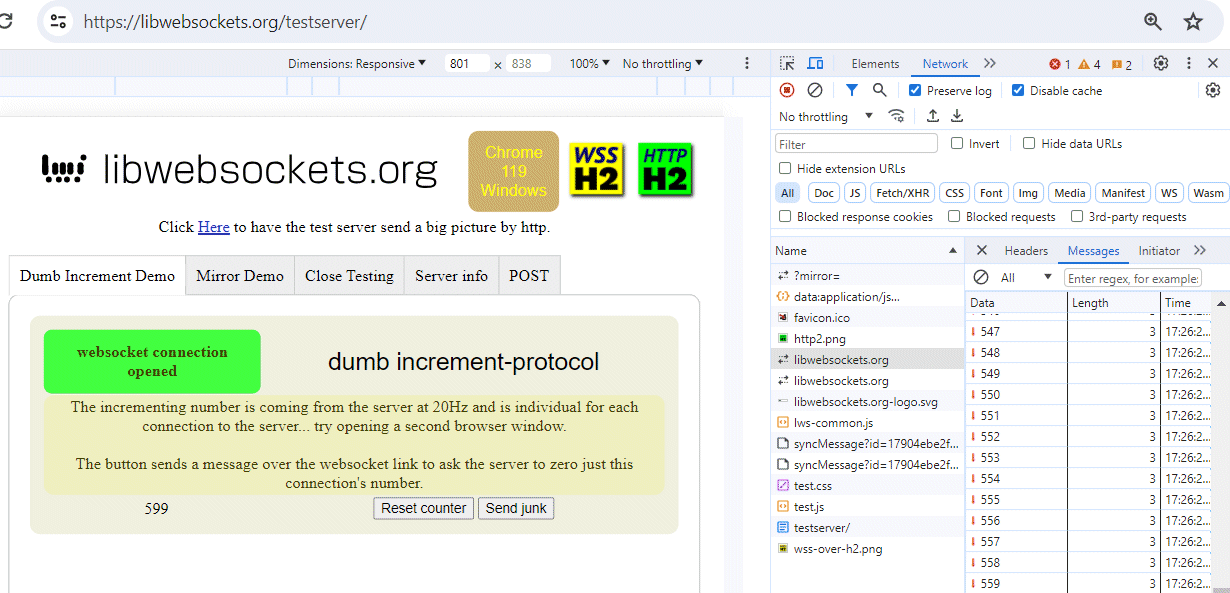
Task: Import a HAR file with upload arrow
Action: pos(933,116)
